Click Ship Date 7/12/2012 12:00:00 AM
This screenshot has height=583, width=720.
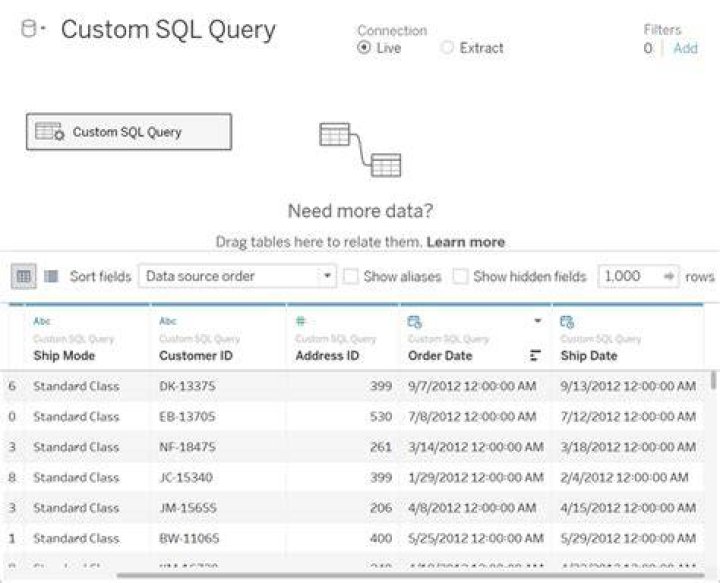(x=628, y=416)
